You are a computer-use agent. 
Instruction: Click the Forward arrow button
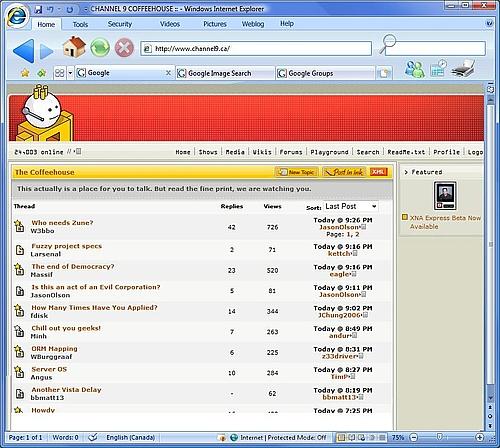click(x=47, y=51)
